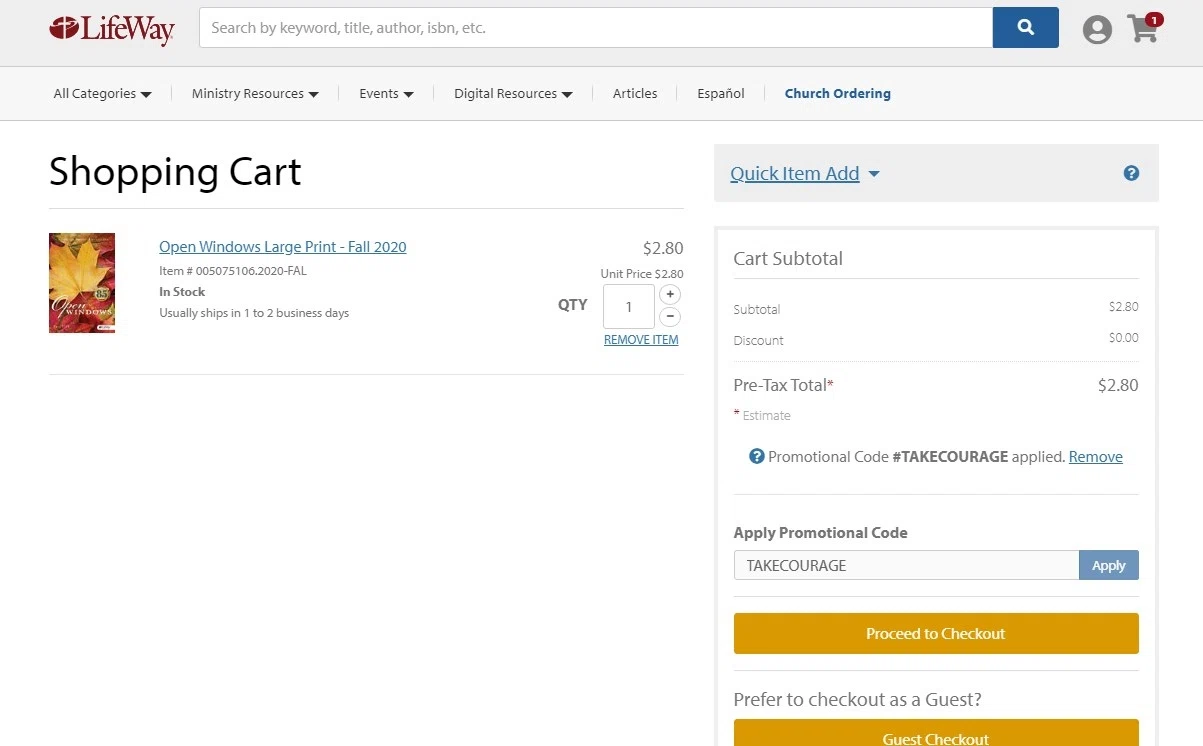Decrease quantity with the minus button
Viewport: 1203px width, 746px height.
(x=670, y=317)
